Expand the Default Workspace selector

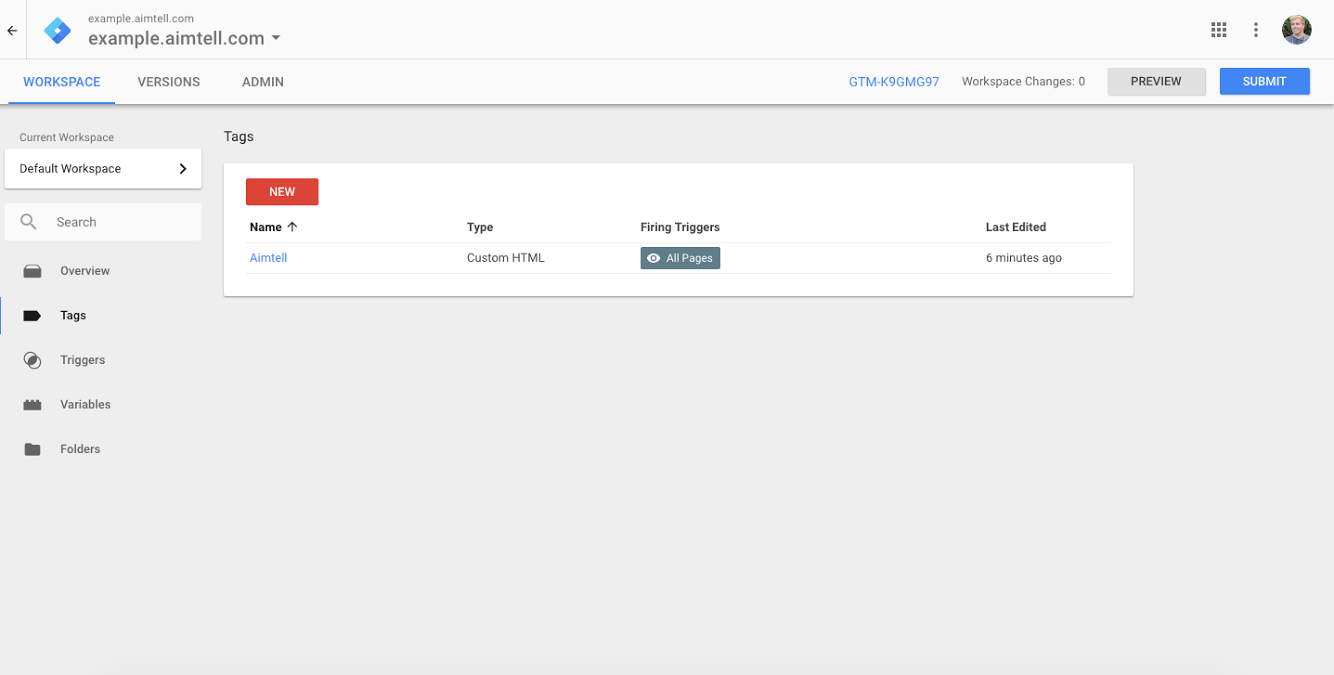point(103,169)
